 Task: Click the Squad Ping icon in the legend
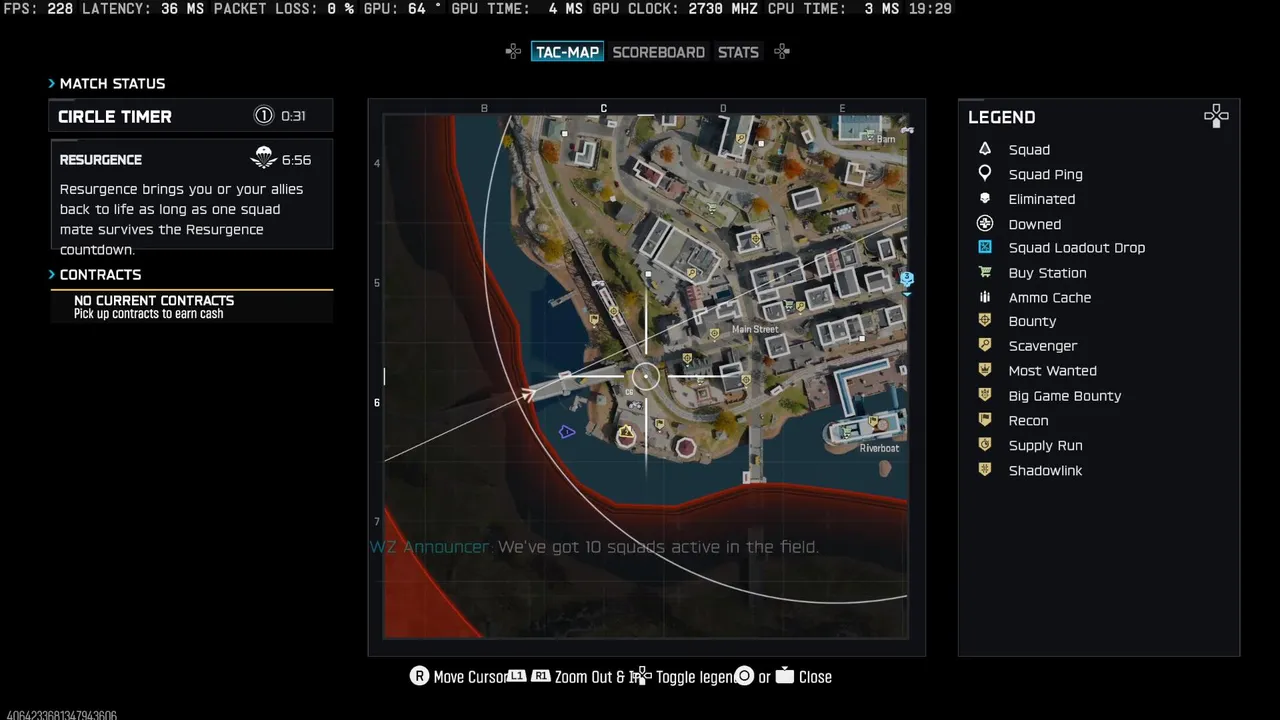pos(985,174)
